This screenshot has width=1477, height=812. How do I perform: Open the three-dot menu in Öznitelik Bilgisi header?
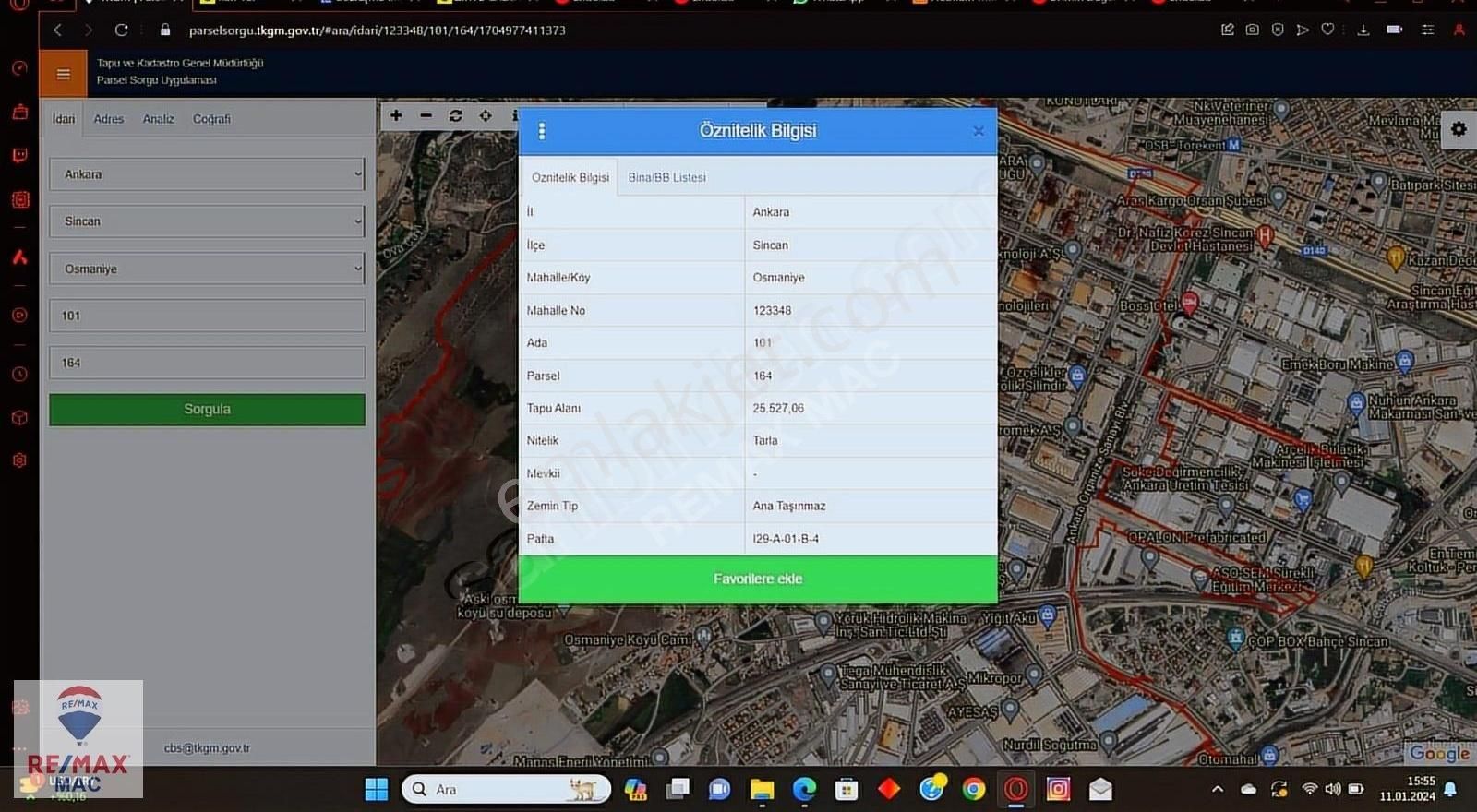pyautogui.click(x=542, y=131)
